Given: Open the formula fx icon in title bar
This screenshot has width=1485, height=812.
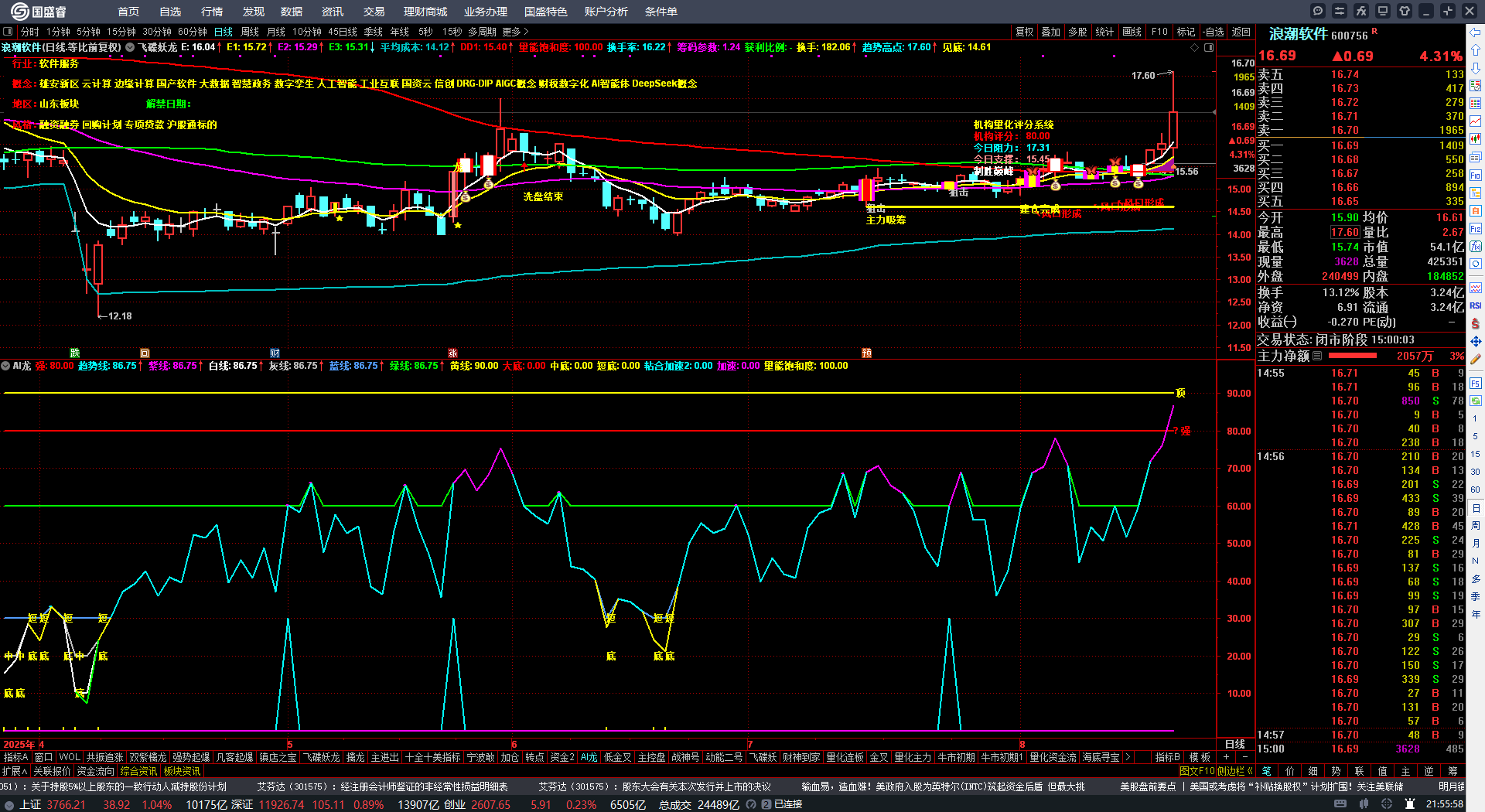Looking at the screenshot, I should pos(1361,11).
